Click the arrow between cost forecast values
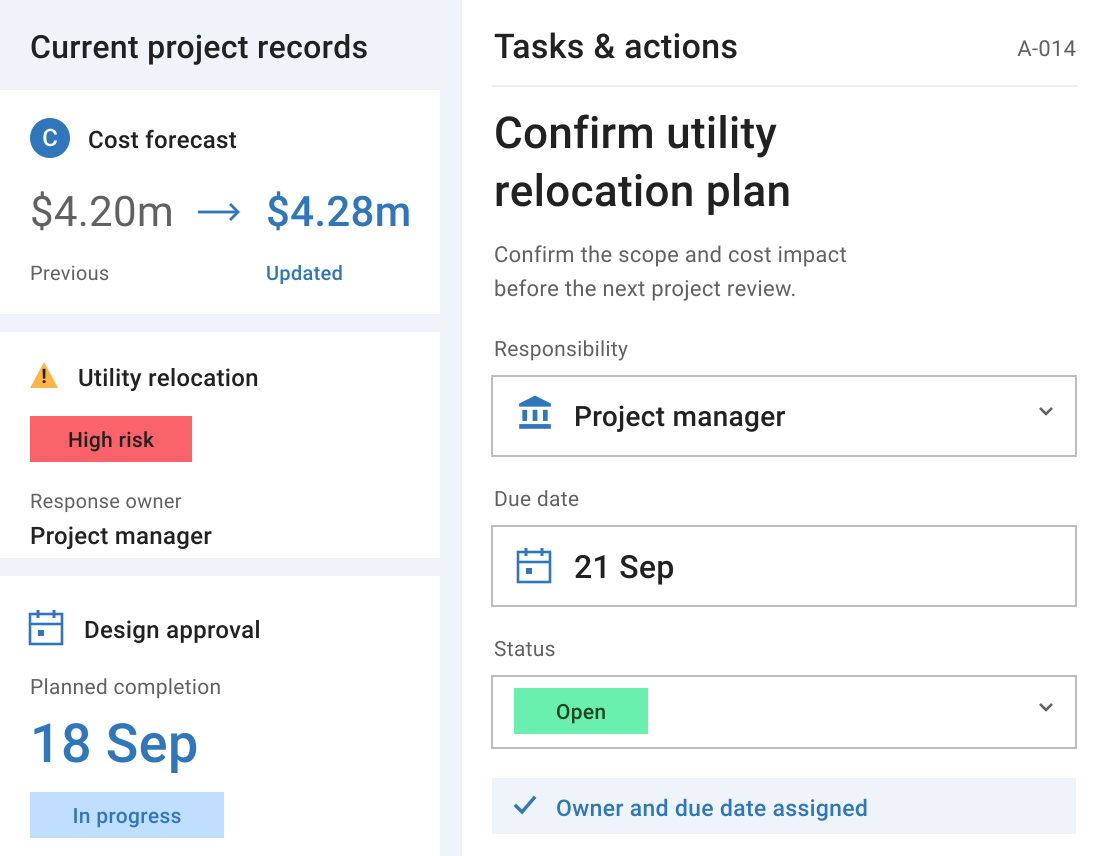The width and height of the screenshot is (1108, 856). tap(218, 212)
